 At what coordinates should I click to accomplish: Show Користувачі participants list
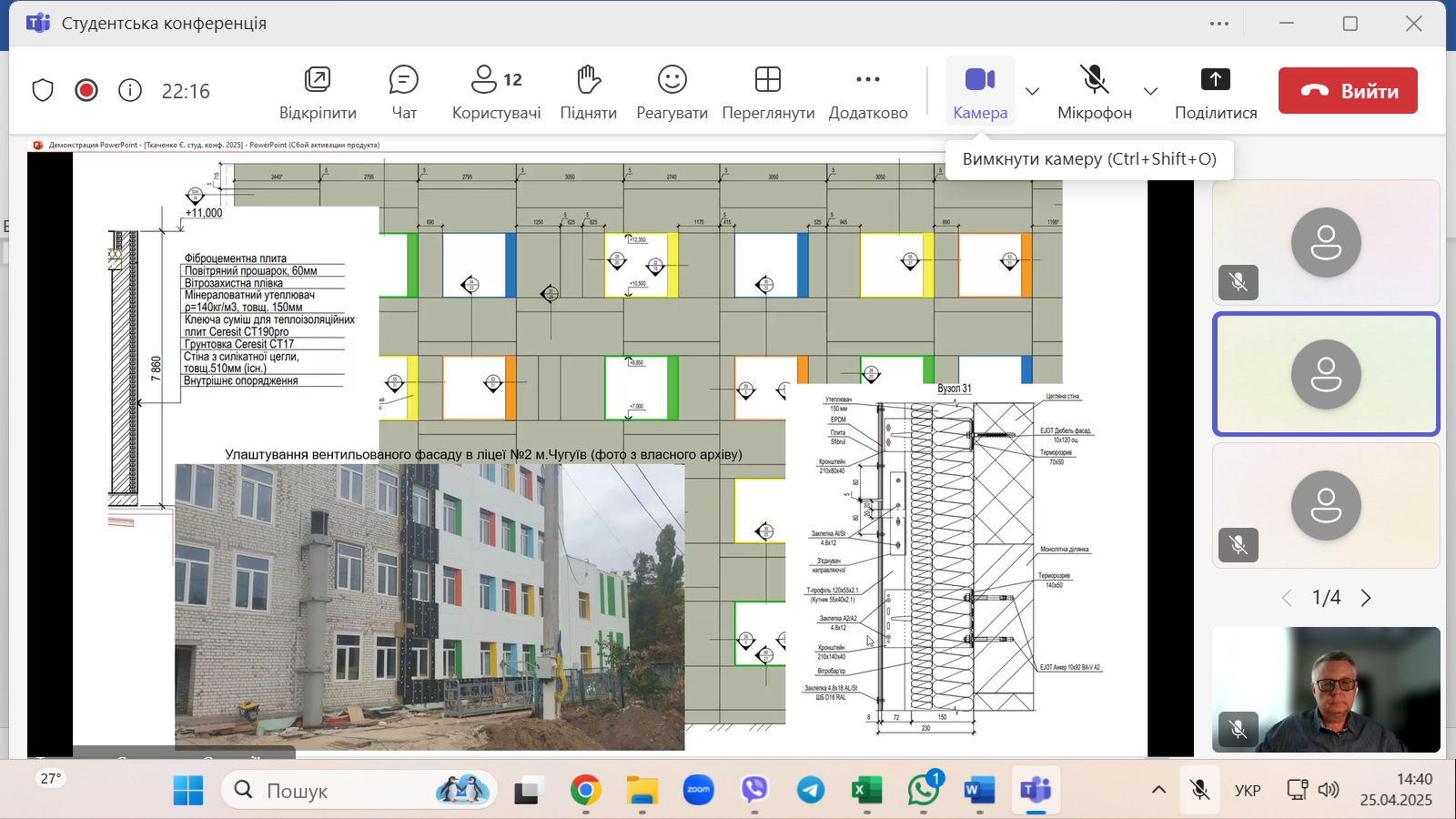(497, 93)
